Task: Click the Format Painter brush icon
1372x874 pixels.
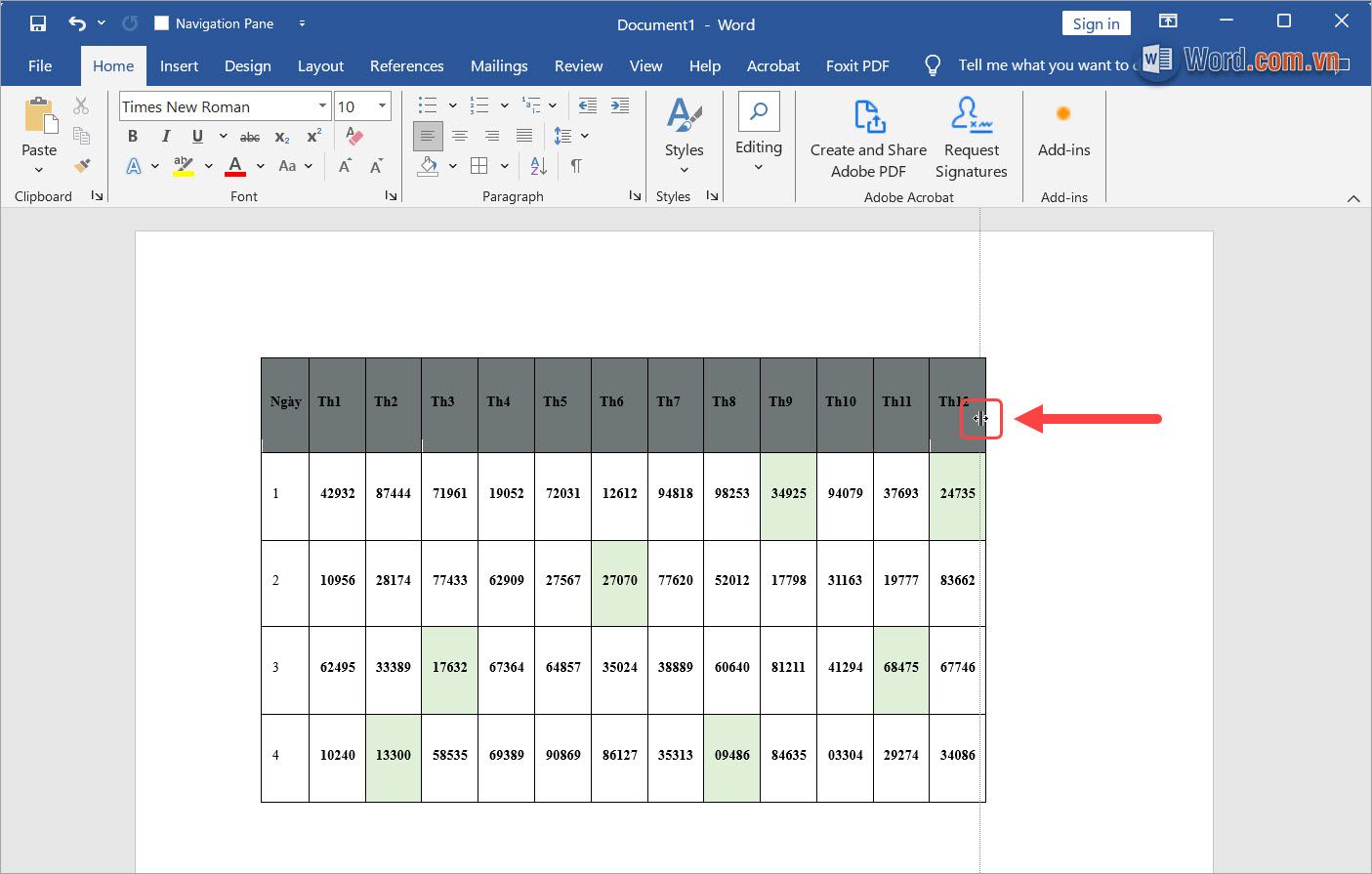Action: (82, 166)
